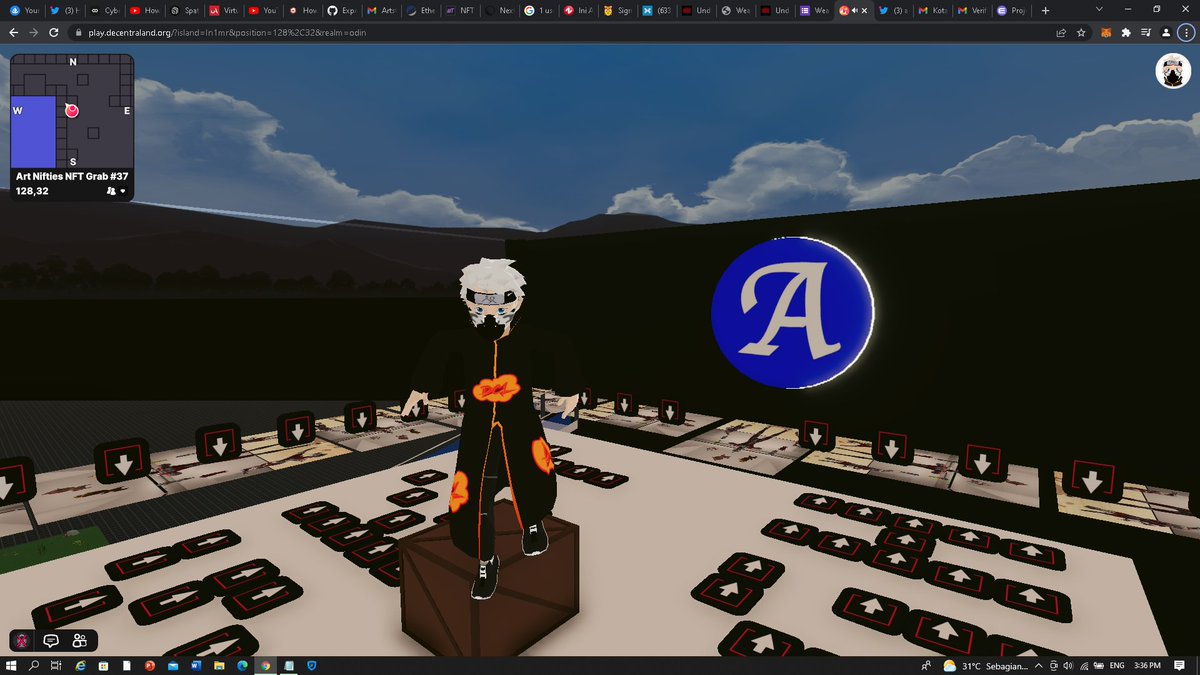Show hidden system tray icons

click(x=1039, y=666)
